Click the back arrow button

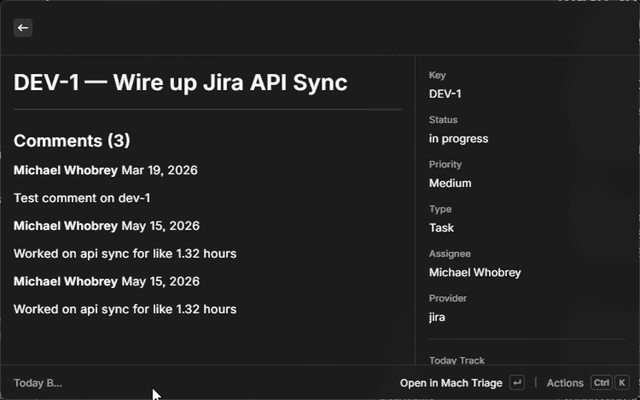[23, 28]
